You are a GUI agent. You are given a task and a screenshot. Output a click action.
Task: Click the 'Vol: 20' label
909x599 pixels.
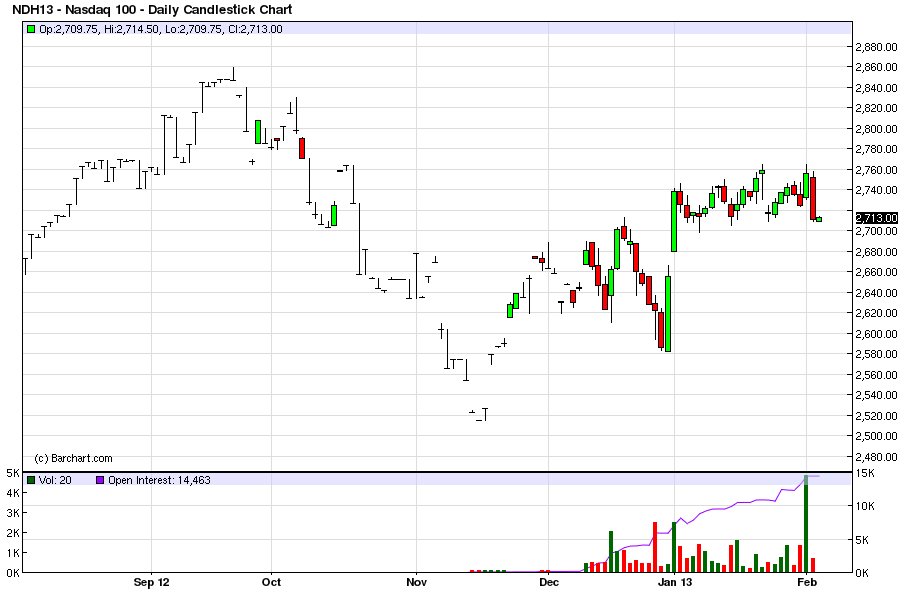55,480
